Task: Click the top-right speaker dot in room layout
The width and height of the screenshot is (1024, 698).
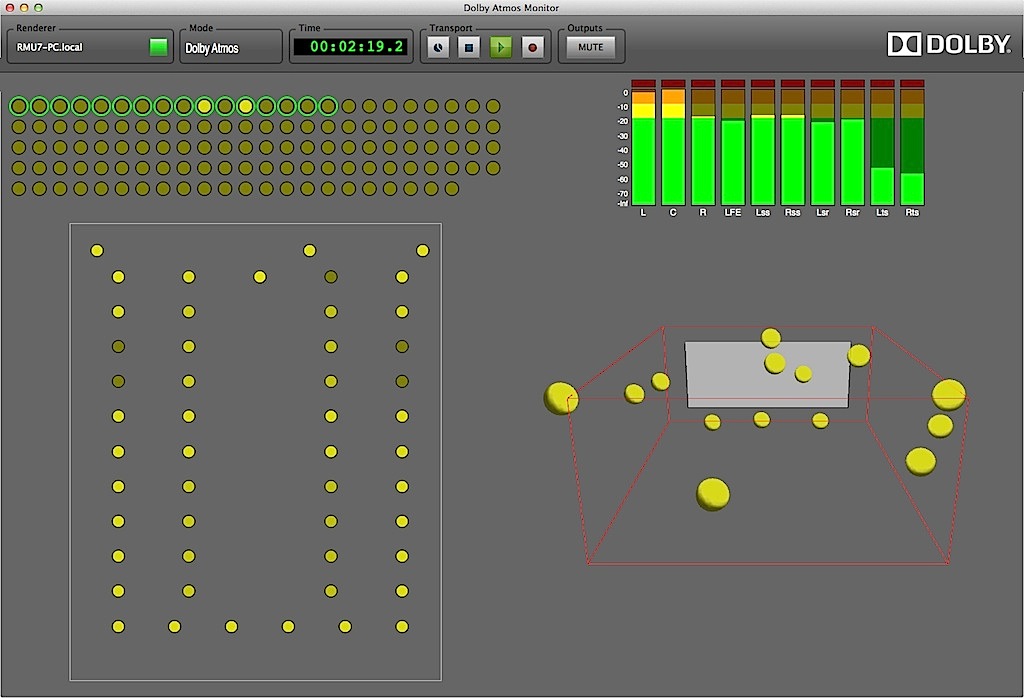Action: [423, 250]
